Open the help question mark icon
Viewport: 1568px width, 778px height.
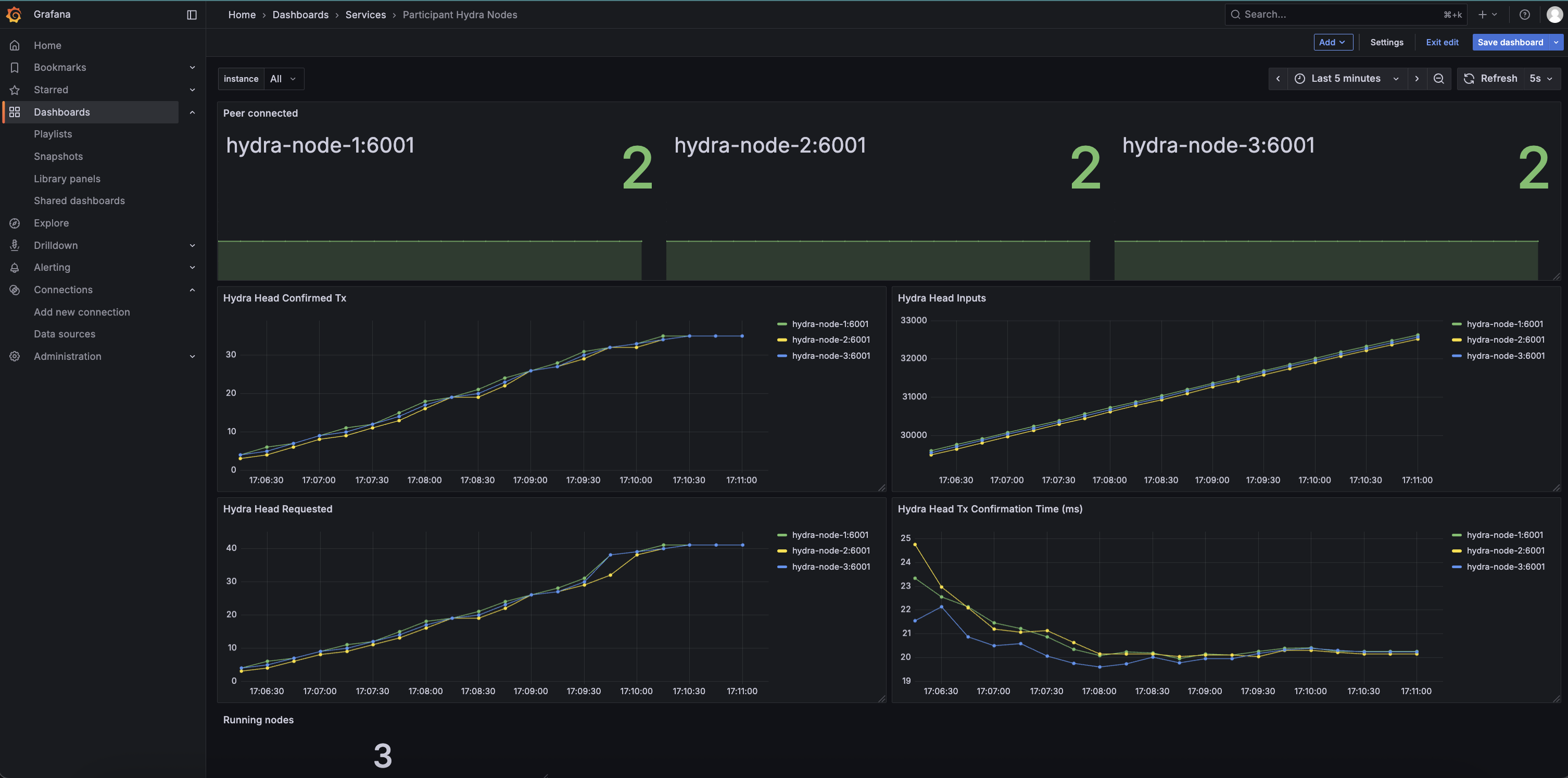tap(1524, 15)
